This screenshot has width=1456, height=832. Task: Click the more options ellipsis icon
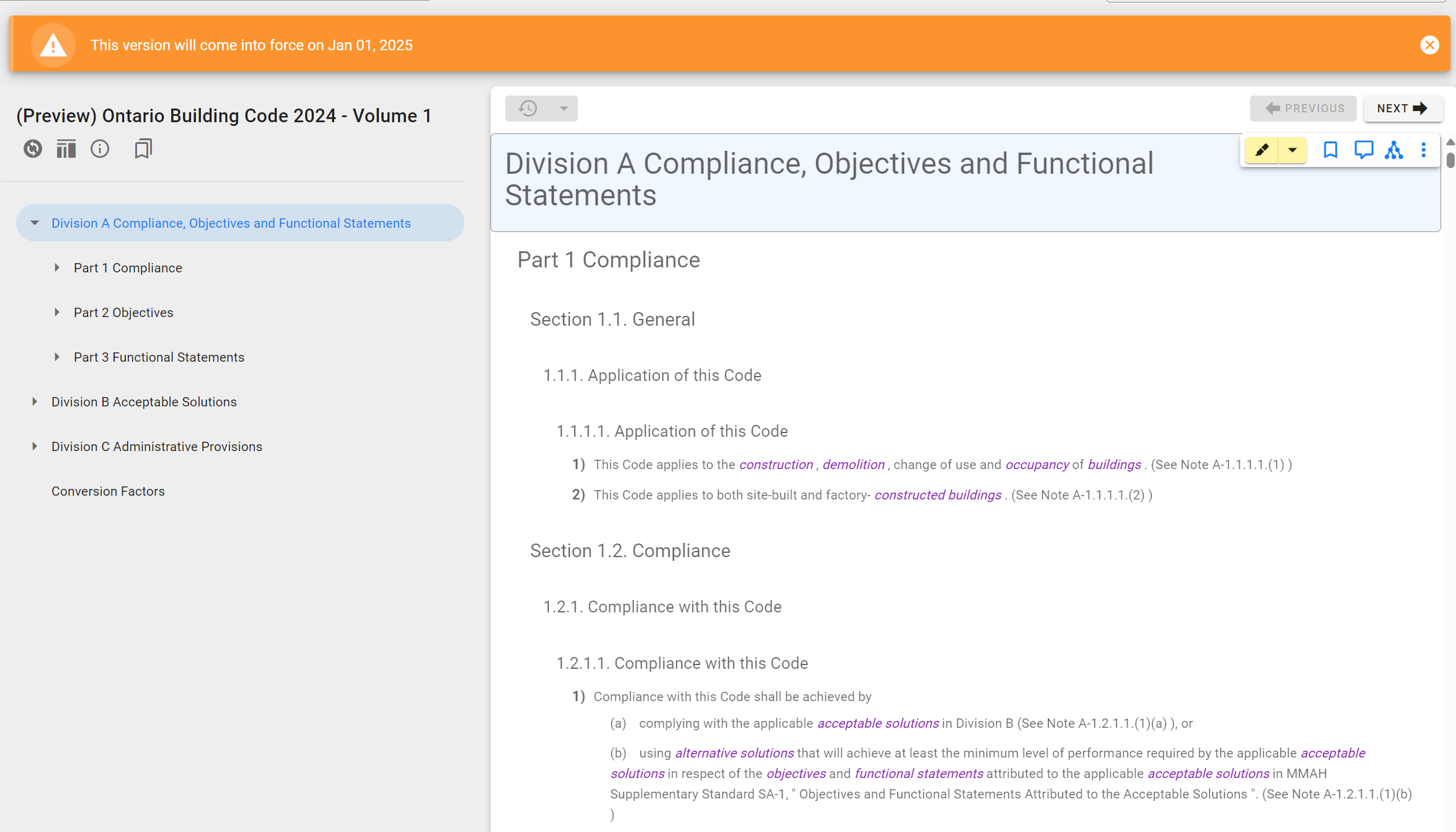1424,150
